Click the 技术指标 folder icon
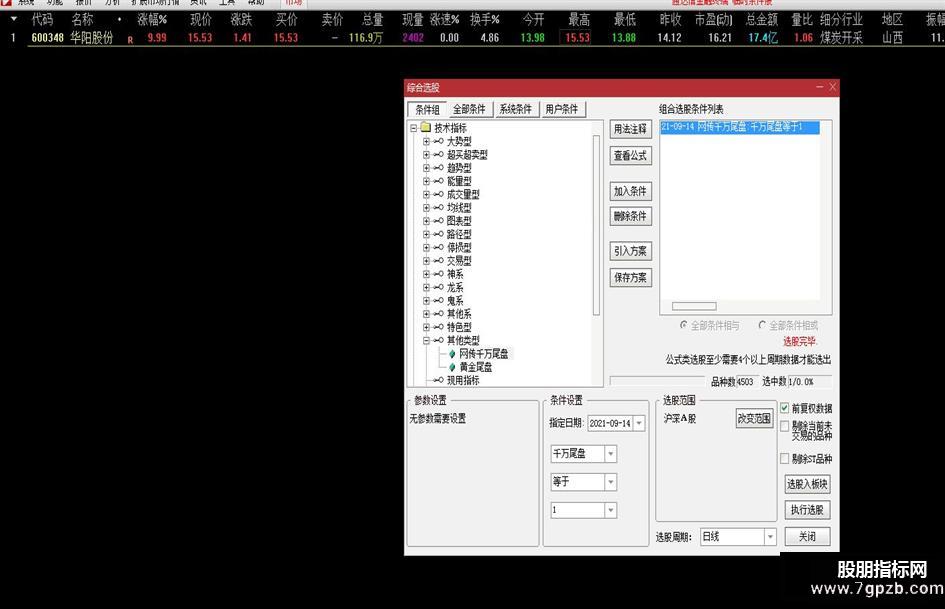Screen dimensions: 945x609 tap(425, 128)
